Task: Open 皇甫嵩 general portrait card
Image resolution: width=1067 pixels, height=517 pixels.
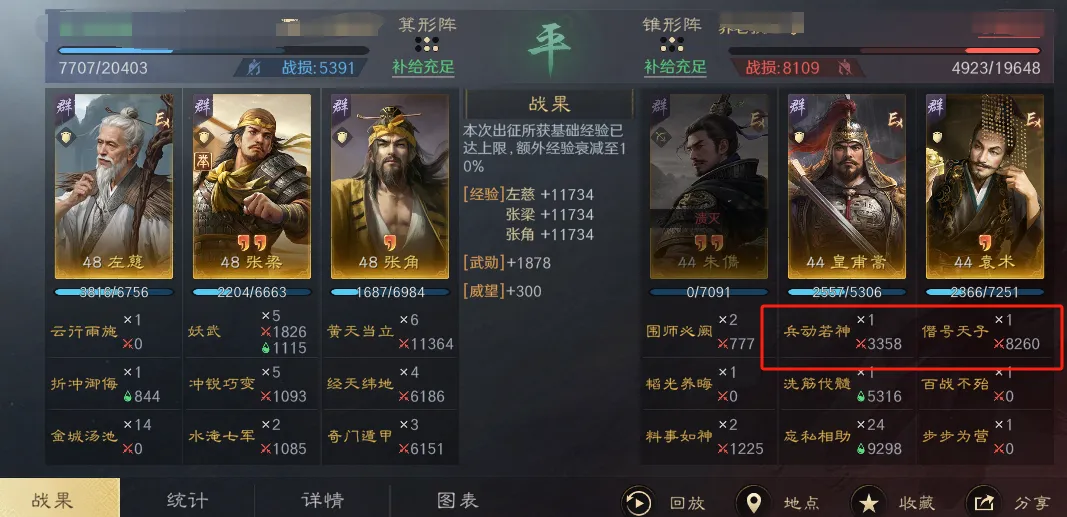Action: coord(847,186)
